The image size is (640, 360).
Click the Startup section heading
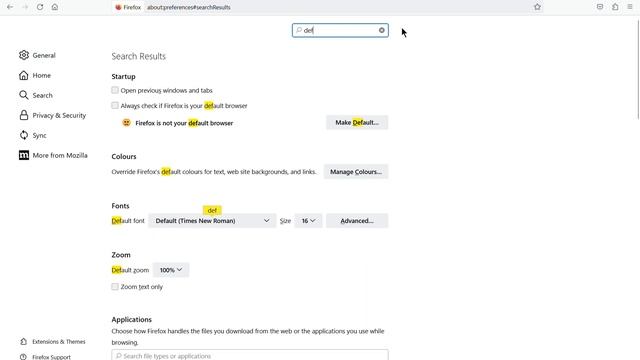click(123, 76)
